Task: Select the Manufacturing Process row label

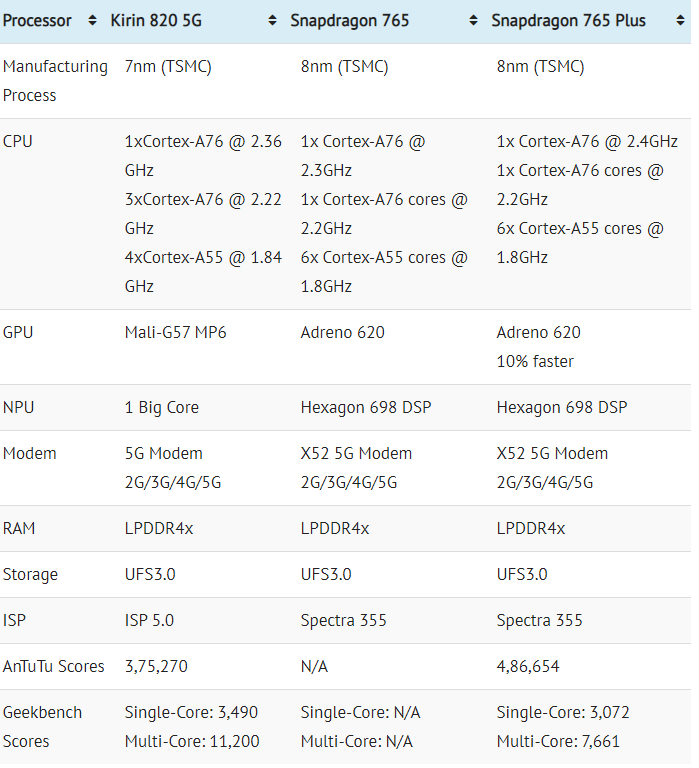Action: (55, 81)
